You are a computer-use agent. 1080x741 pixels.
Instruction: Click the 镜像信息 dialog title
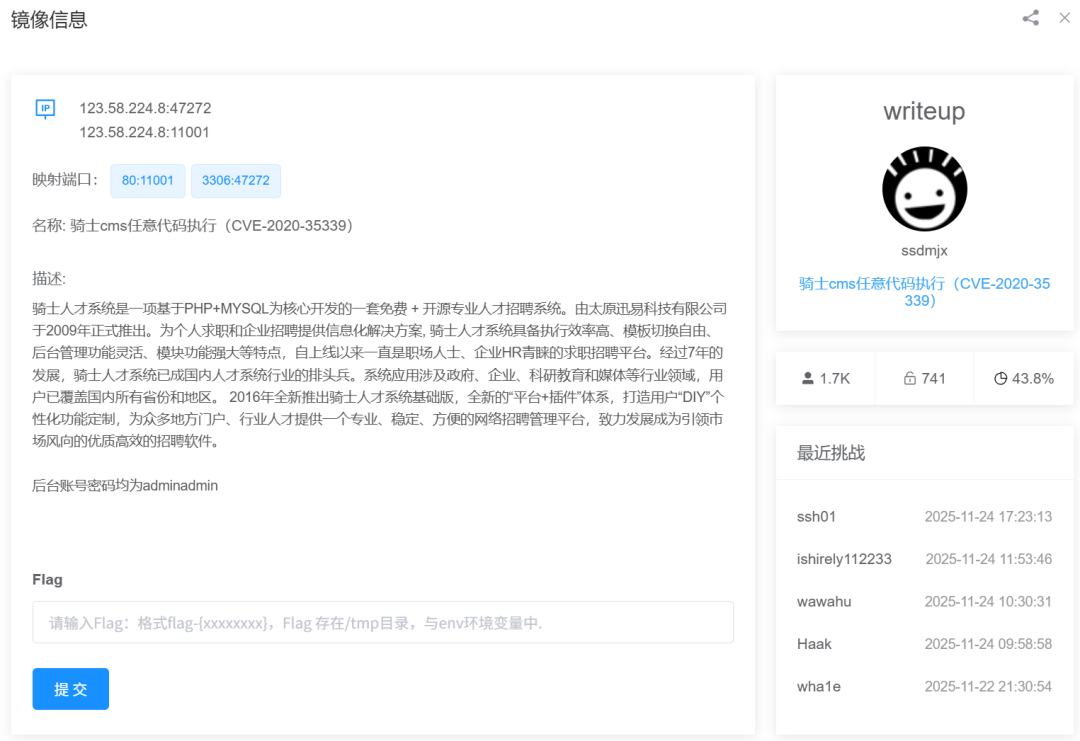49,19
